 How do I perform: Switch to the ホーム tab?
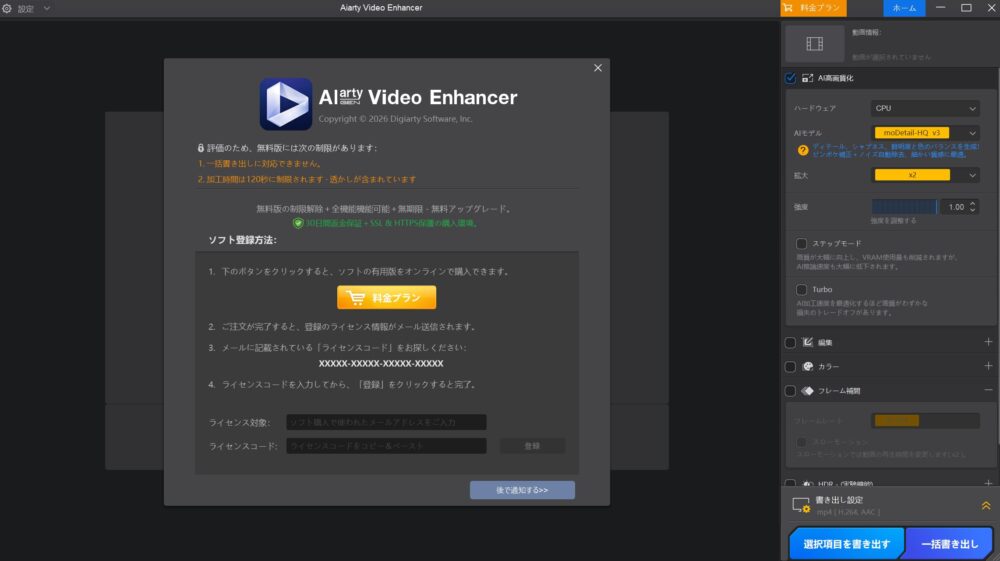tap(904, 8)
